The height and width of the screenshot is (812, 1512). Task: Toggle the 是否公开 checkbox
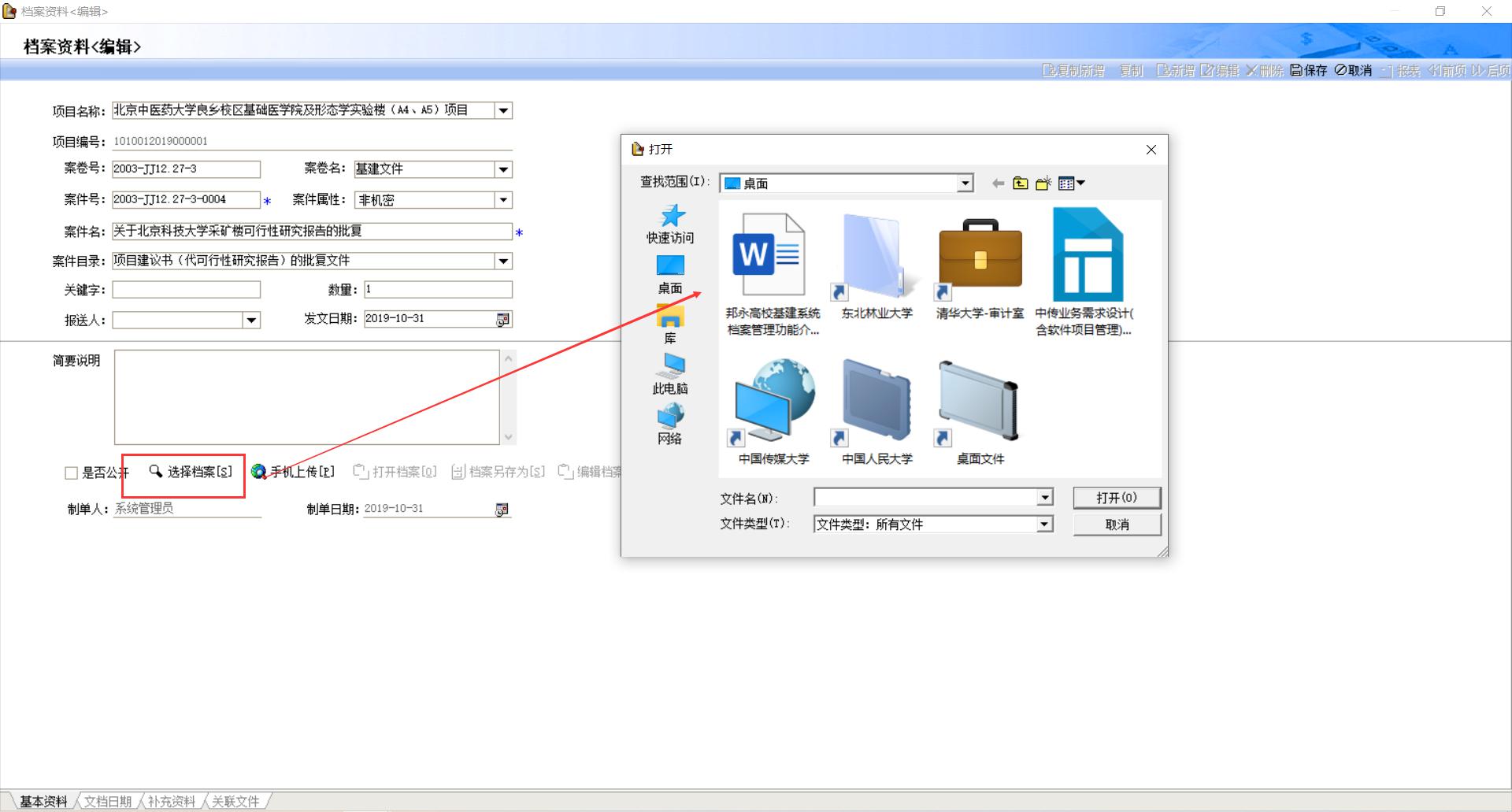click(x=71, y=473)
